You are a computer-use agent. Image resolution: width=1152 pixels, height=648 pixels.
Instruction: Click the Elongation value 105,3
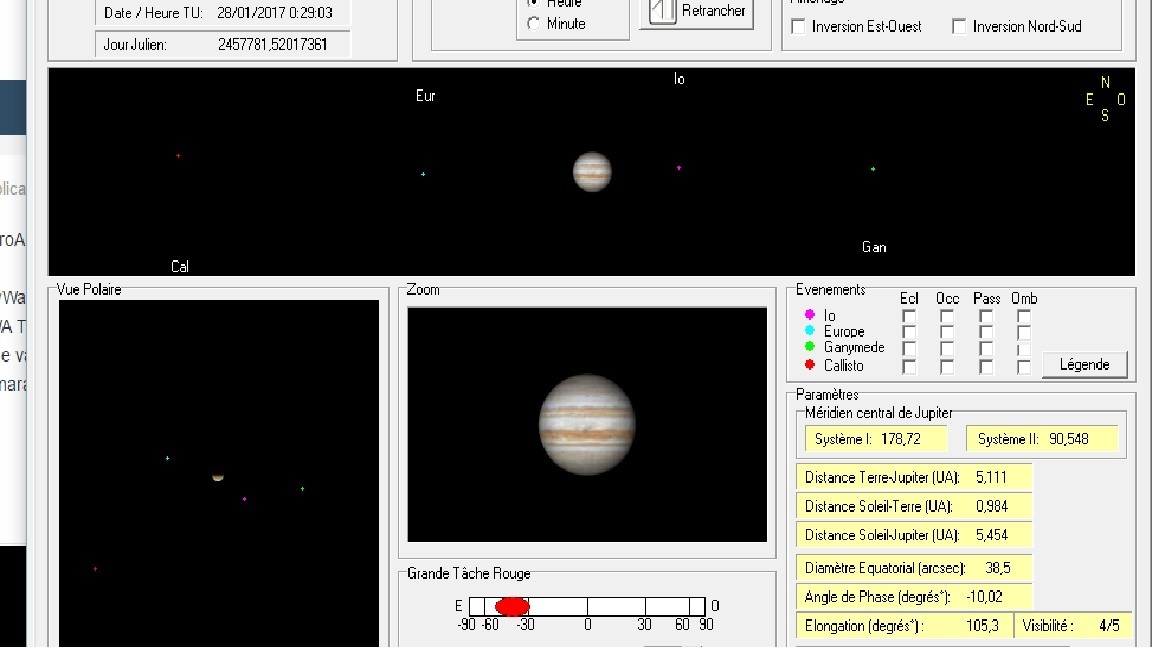982,626
